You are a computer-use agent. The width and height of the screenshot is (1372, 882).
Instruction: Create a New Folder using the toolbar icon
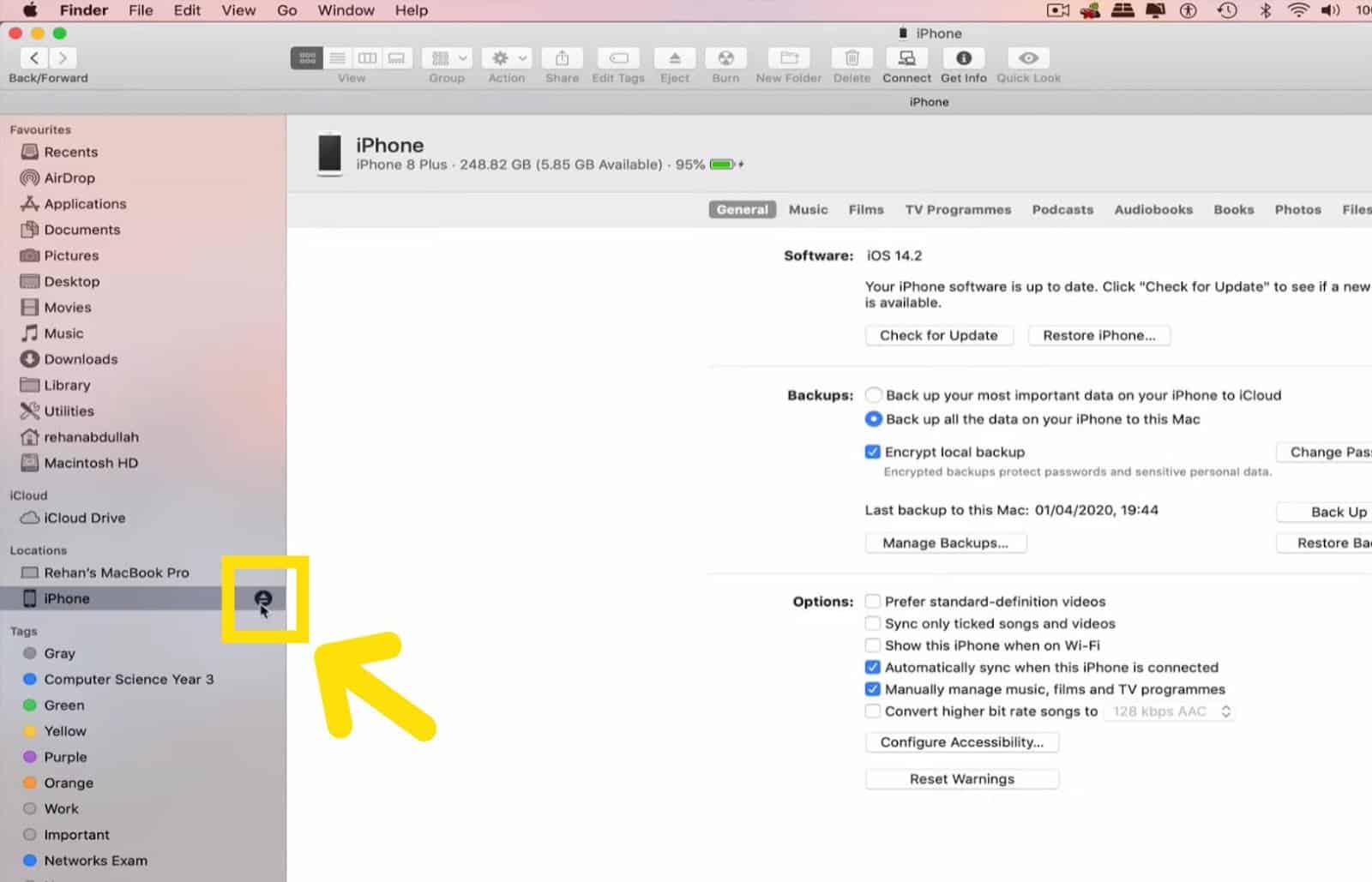(x=787, y=58)
